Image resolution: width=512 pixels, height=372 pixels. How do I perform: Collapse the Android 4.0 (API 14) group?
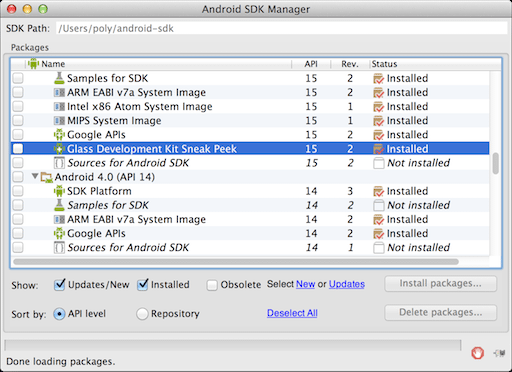pos(35,176)
